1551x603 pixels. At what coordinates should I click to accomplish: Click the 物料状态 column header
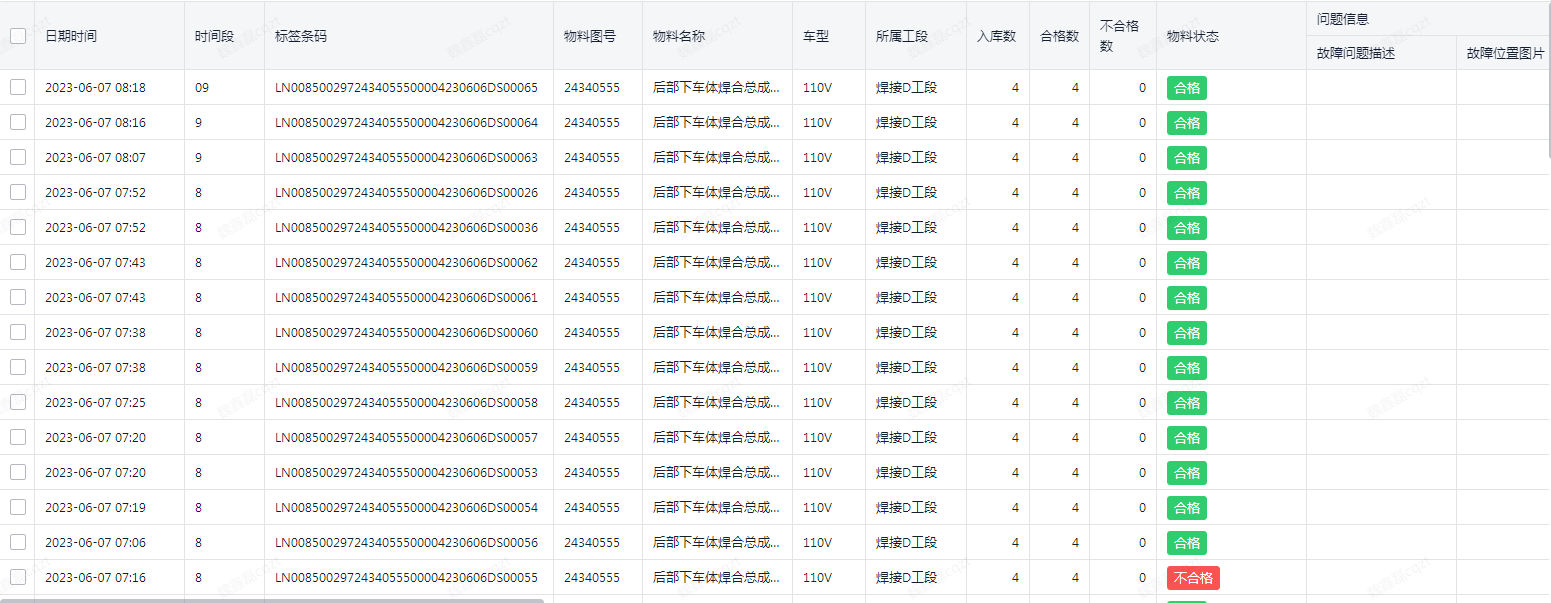(1192, 36)
